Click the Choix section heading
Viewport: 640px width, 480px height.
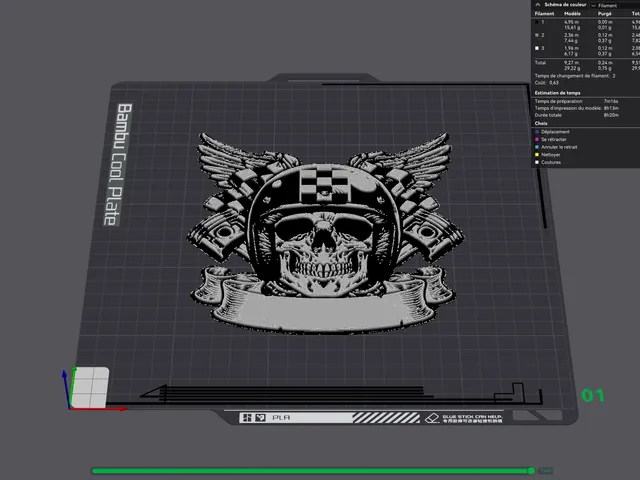pos(541,123)
